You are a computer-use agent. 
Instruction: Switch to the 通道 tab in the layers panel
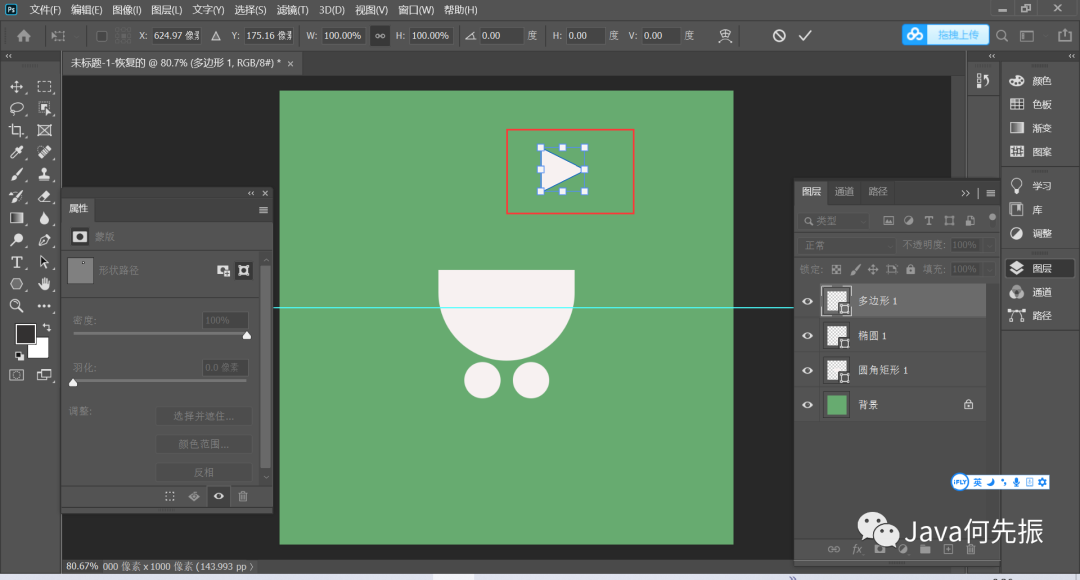(845, 192)
